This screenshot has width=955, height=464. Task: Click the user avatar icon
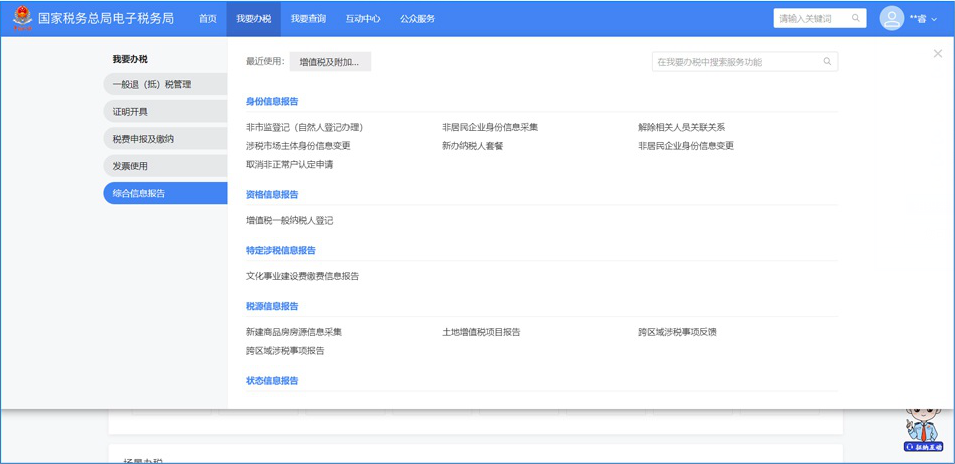[x=891, y=18]
